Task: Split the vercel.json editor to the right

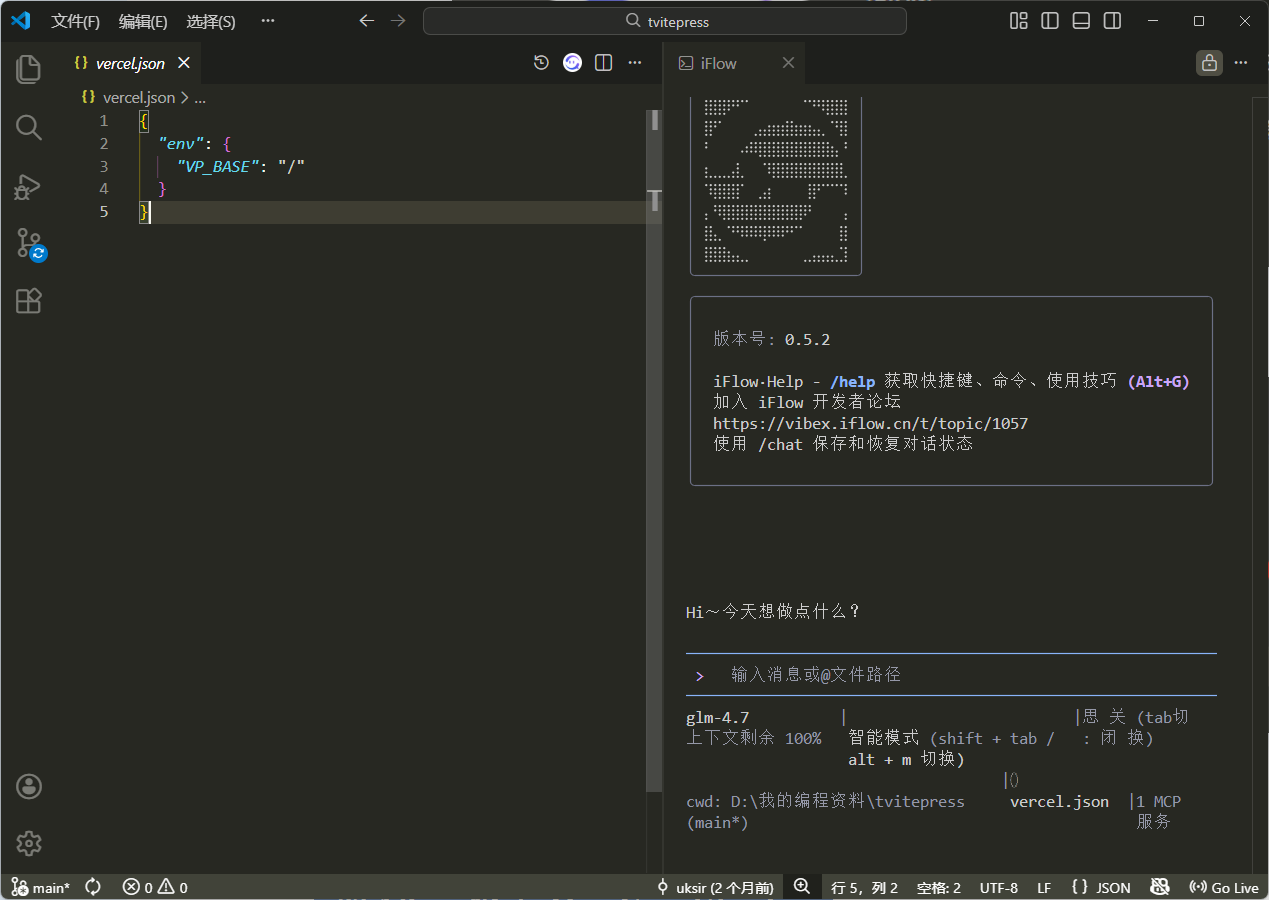Action: 603,63
